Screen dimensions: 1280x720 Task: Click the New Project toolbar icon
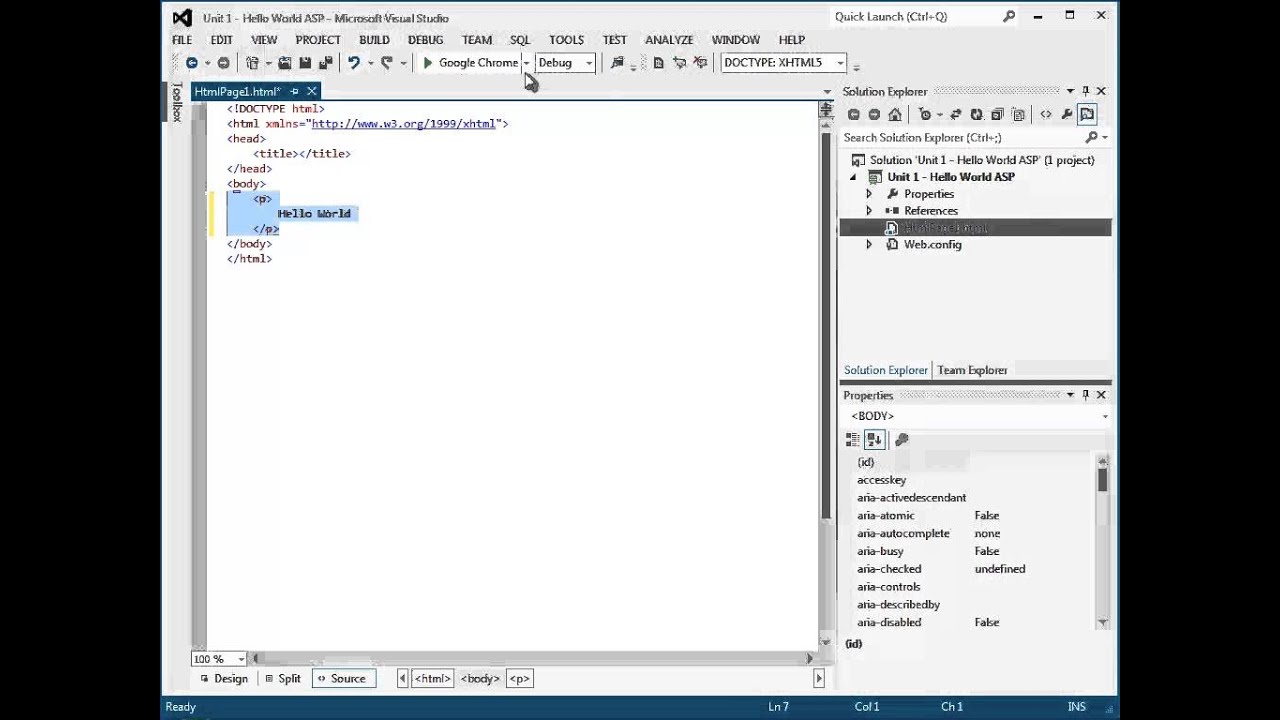[253, 63]
